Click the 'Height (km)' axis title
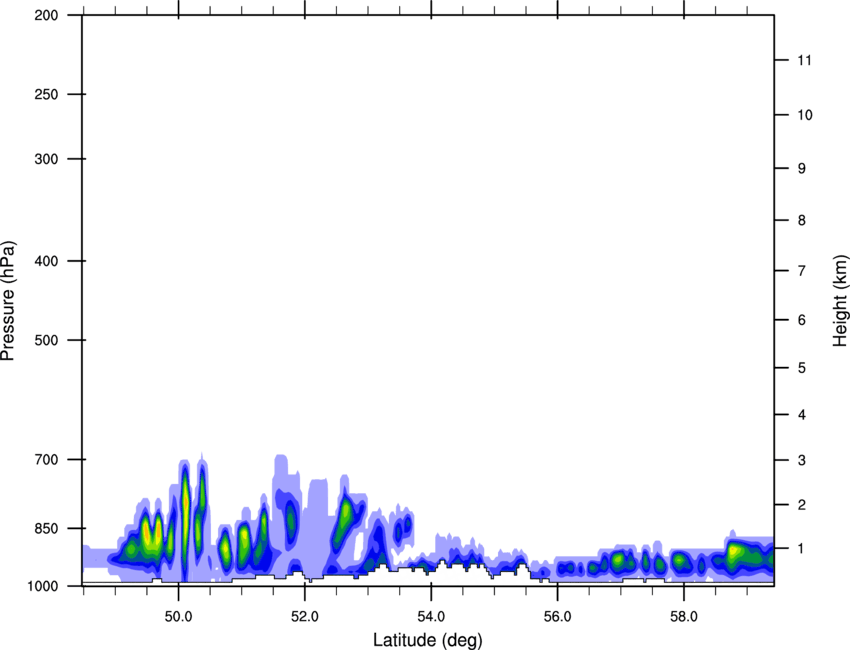 pyautogui.click(x=840, y=300)
